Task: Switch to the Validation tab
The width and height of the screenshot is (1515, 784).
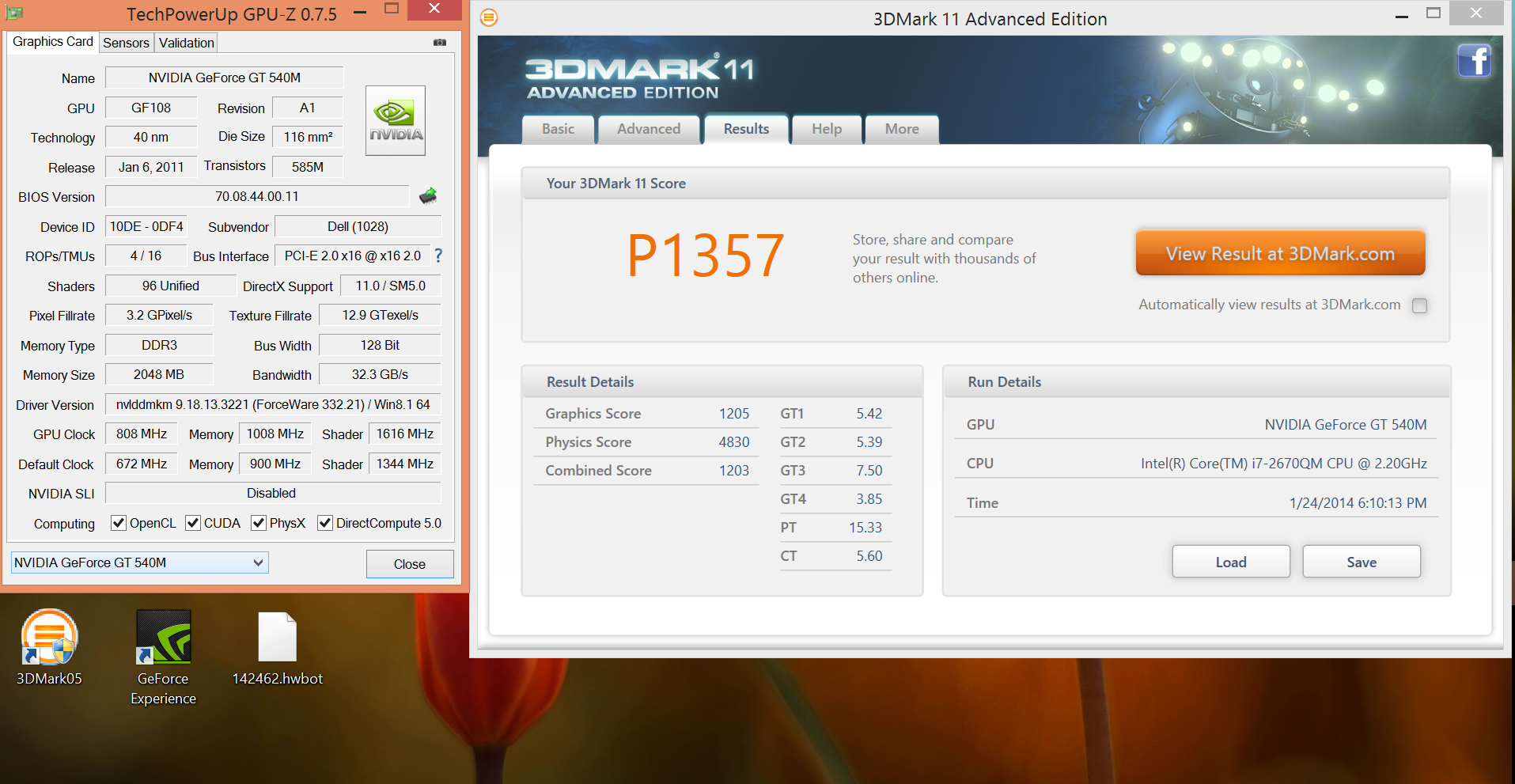Action: tap(186, 43)
